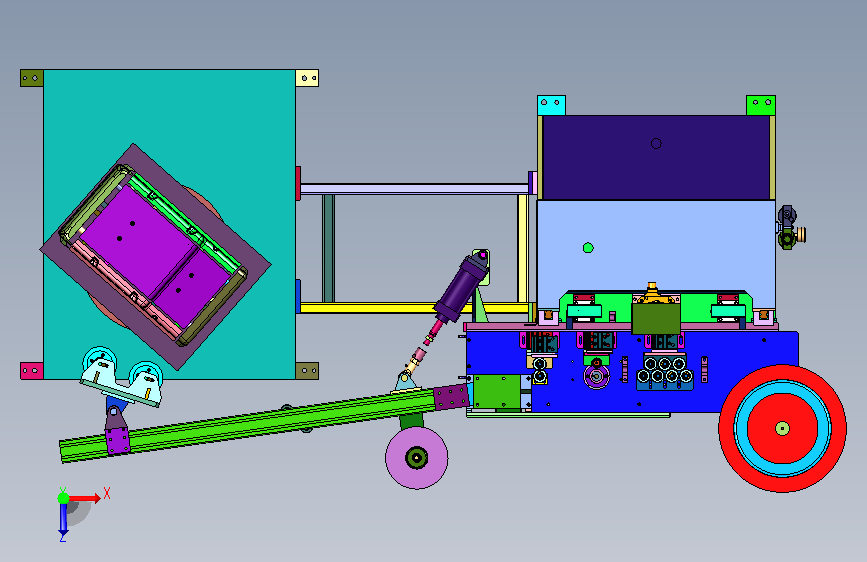Select the lavender upper horizontal beam

click(415, 189)
